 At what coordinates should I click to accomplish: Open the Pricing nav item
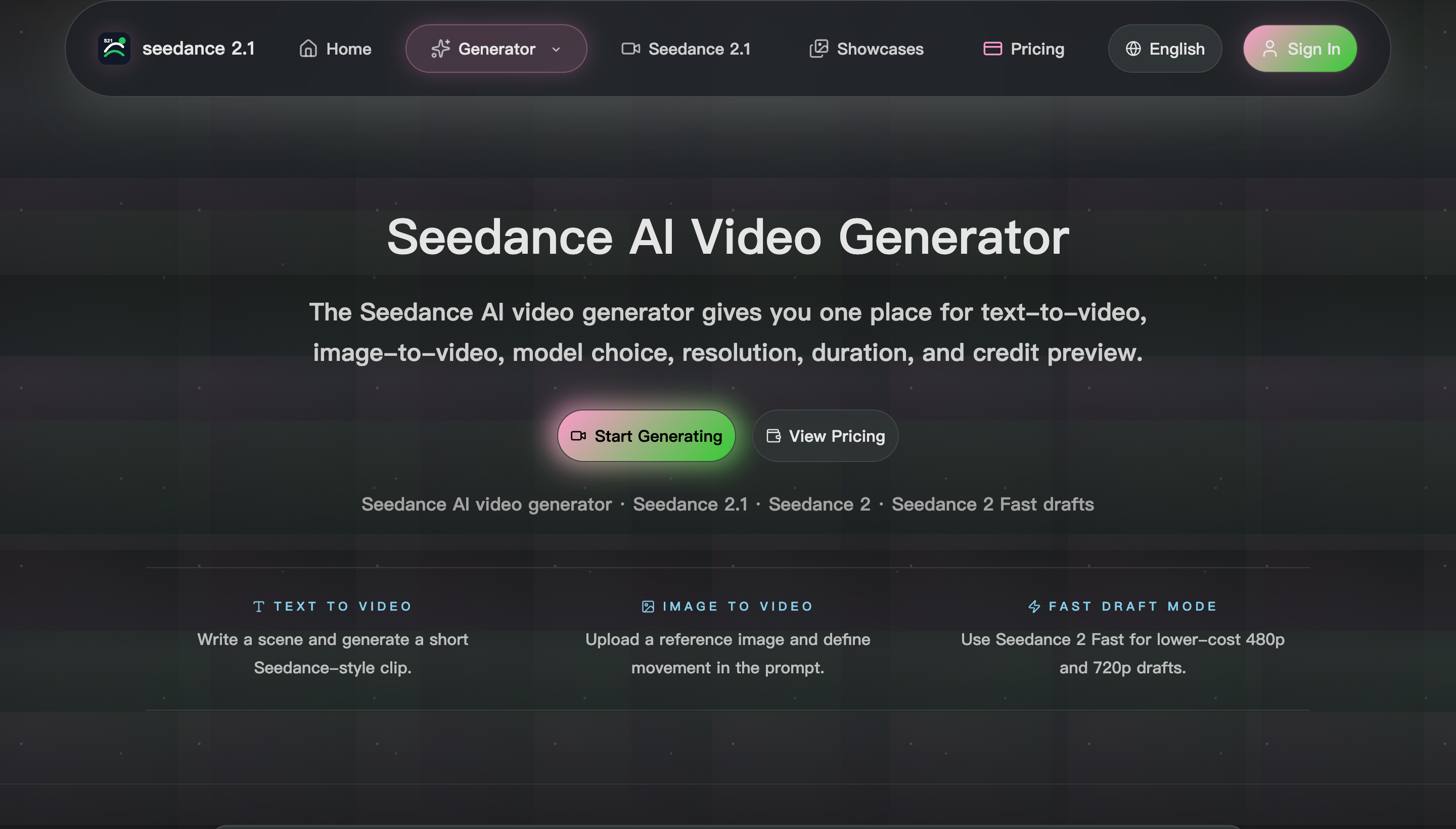(x=1024, y=49)
